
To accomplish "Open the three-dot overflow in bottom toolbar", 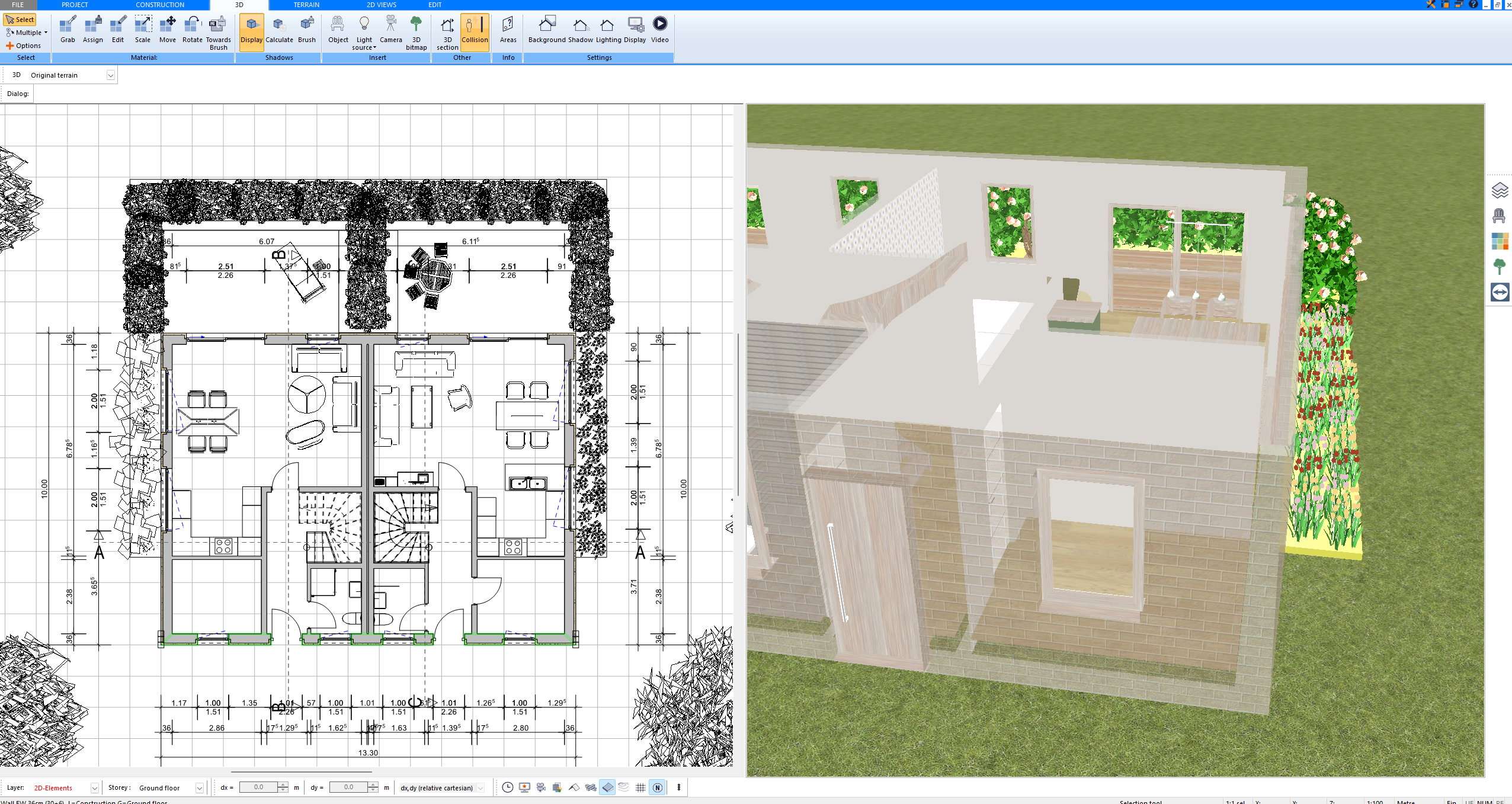I will point(679,787).
